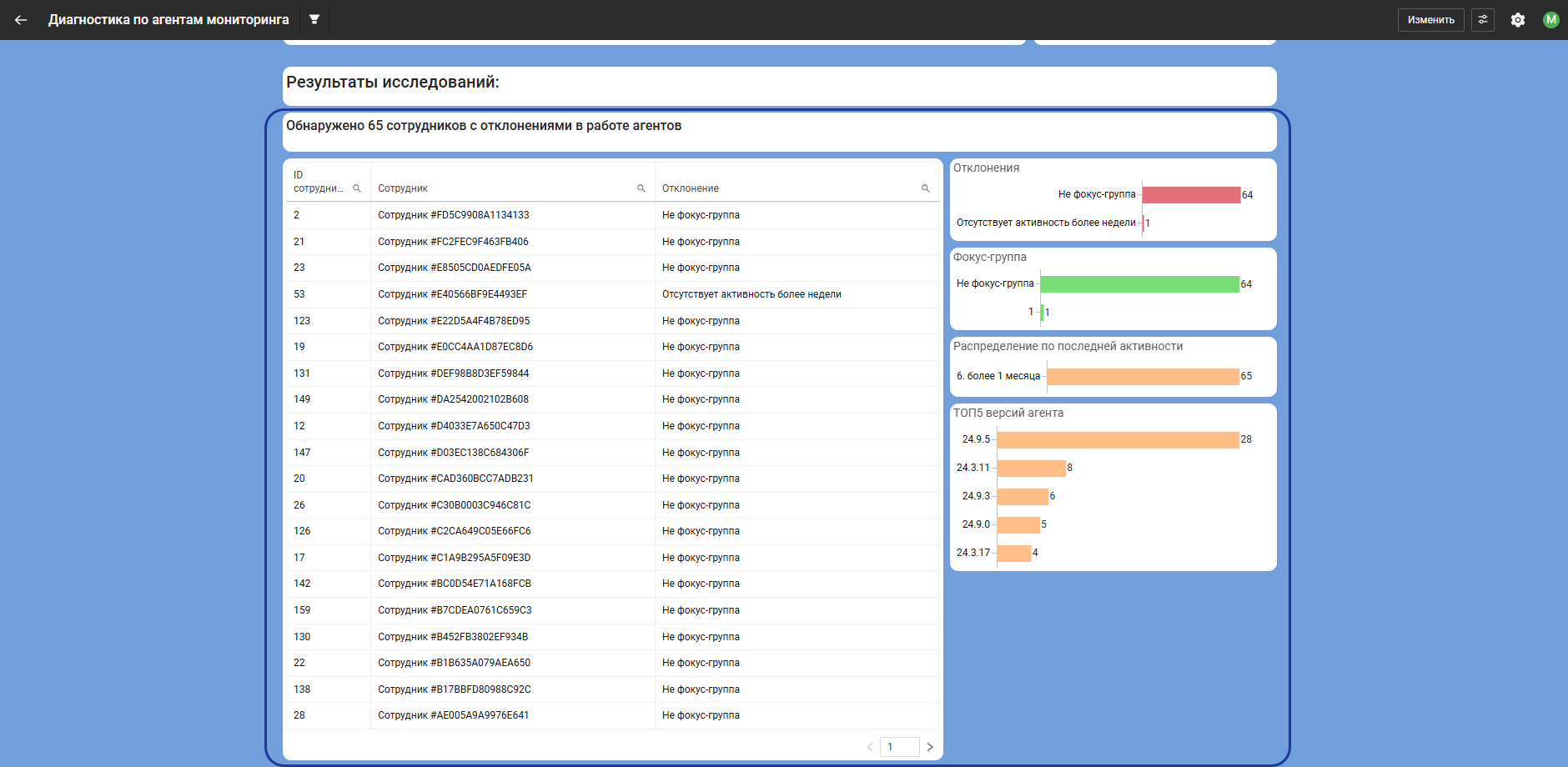Screen dimensions: 1568x767
Task: Select row Сотрудник #FD5C9908A1134133
Action: pos(613,215)
